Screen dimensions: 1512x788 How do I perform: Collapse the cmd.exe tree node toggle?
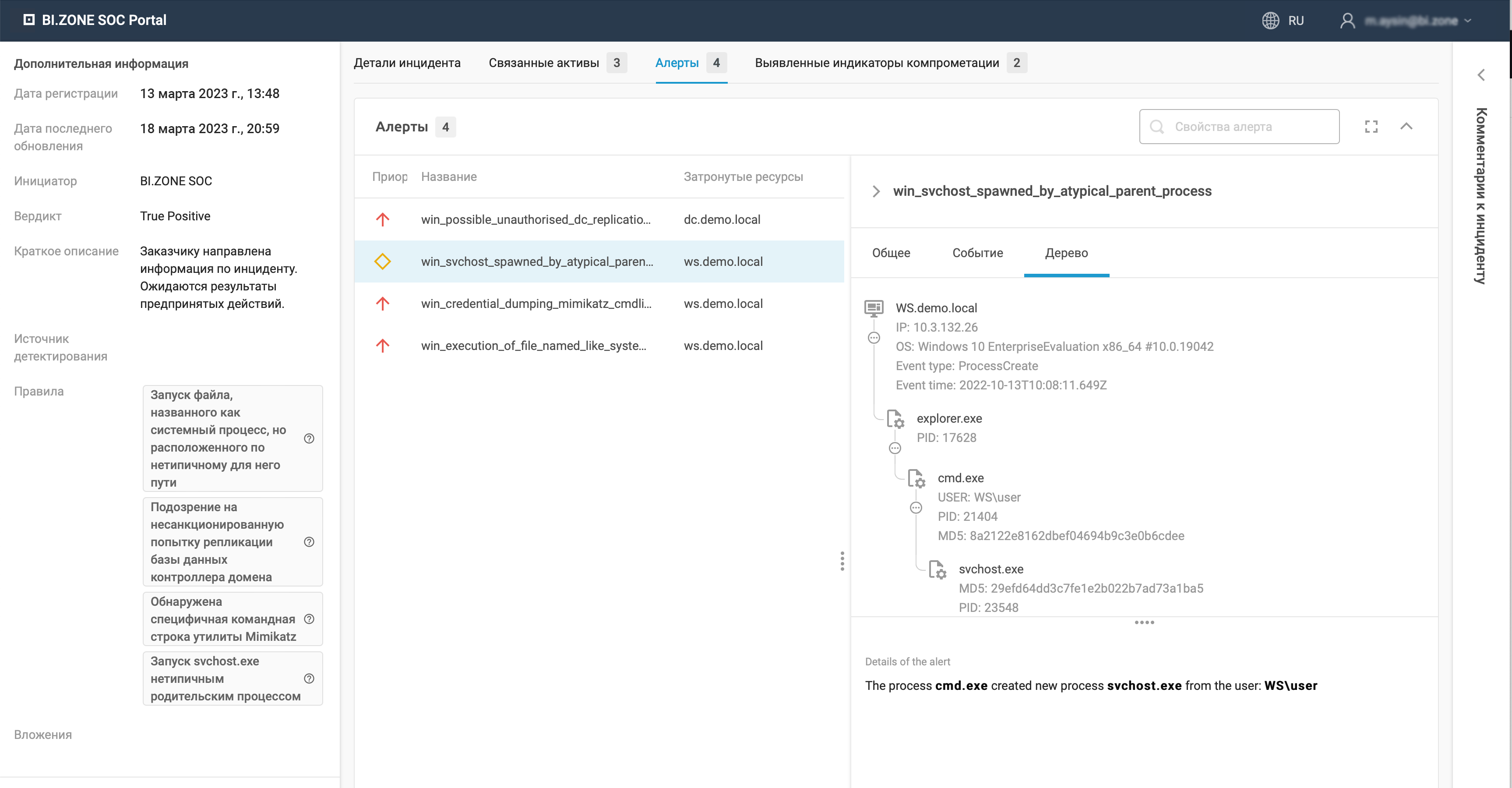click(x=916, y=508)
